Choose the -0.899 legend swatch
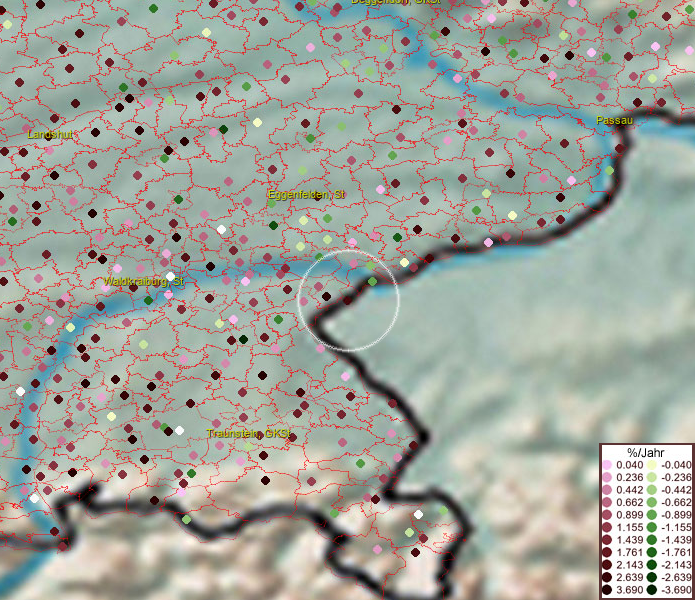Screen dimensions: 695x600 pyautogui.click(x=652, y=515)
